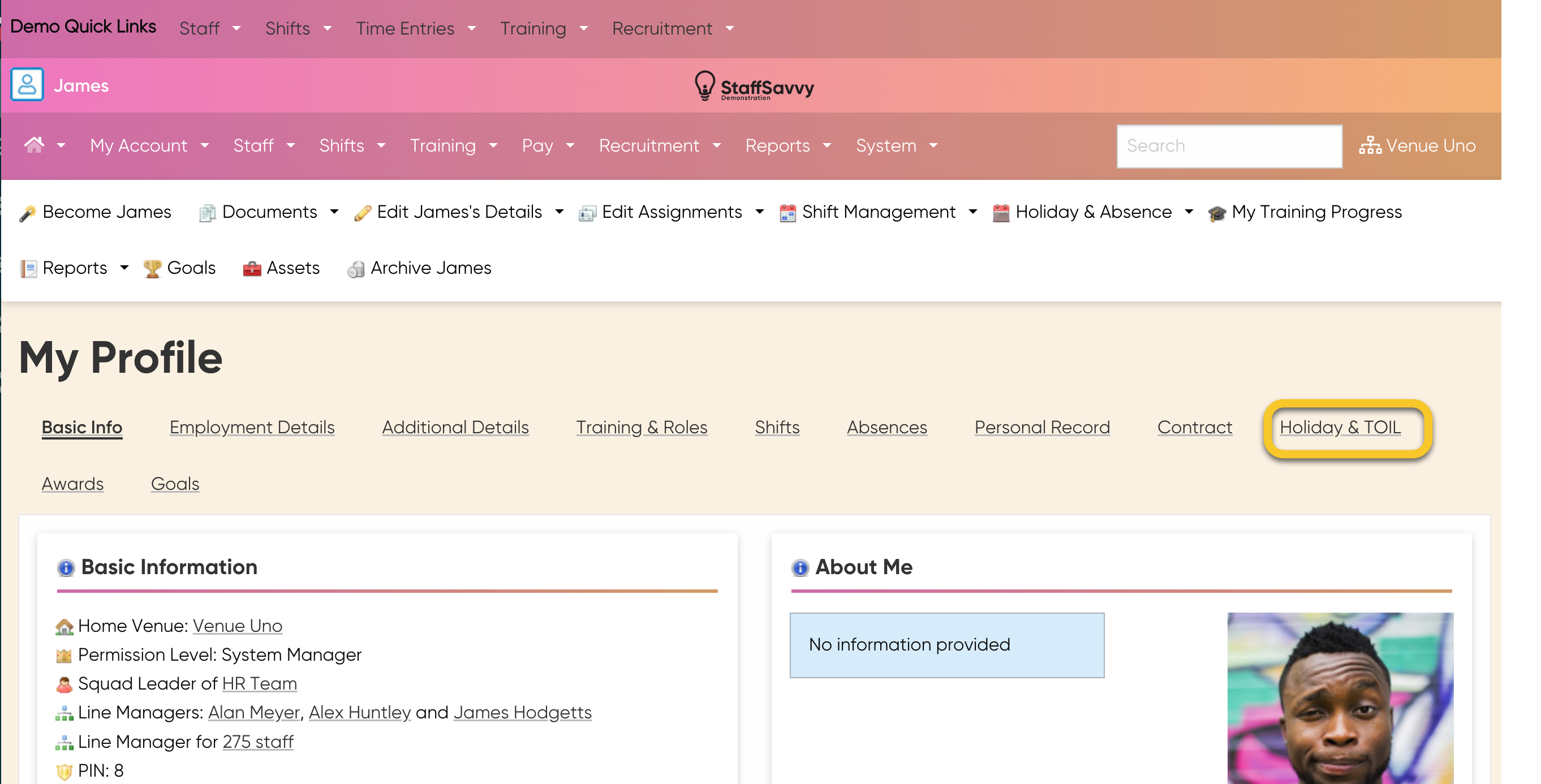Open Alan Meyer line manager link
Screen dimensions: 1541x784
[253, 712]
